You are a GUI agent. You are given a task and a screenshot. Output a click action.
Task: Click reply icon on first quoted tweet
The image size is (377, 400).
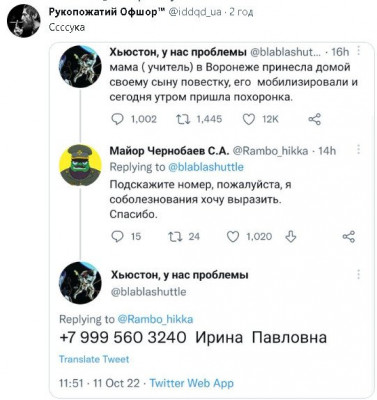tap(117, 119)
